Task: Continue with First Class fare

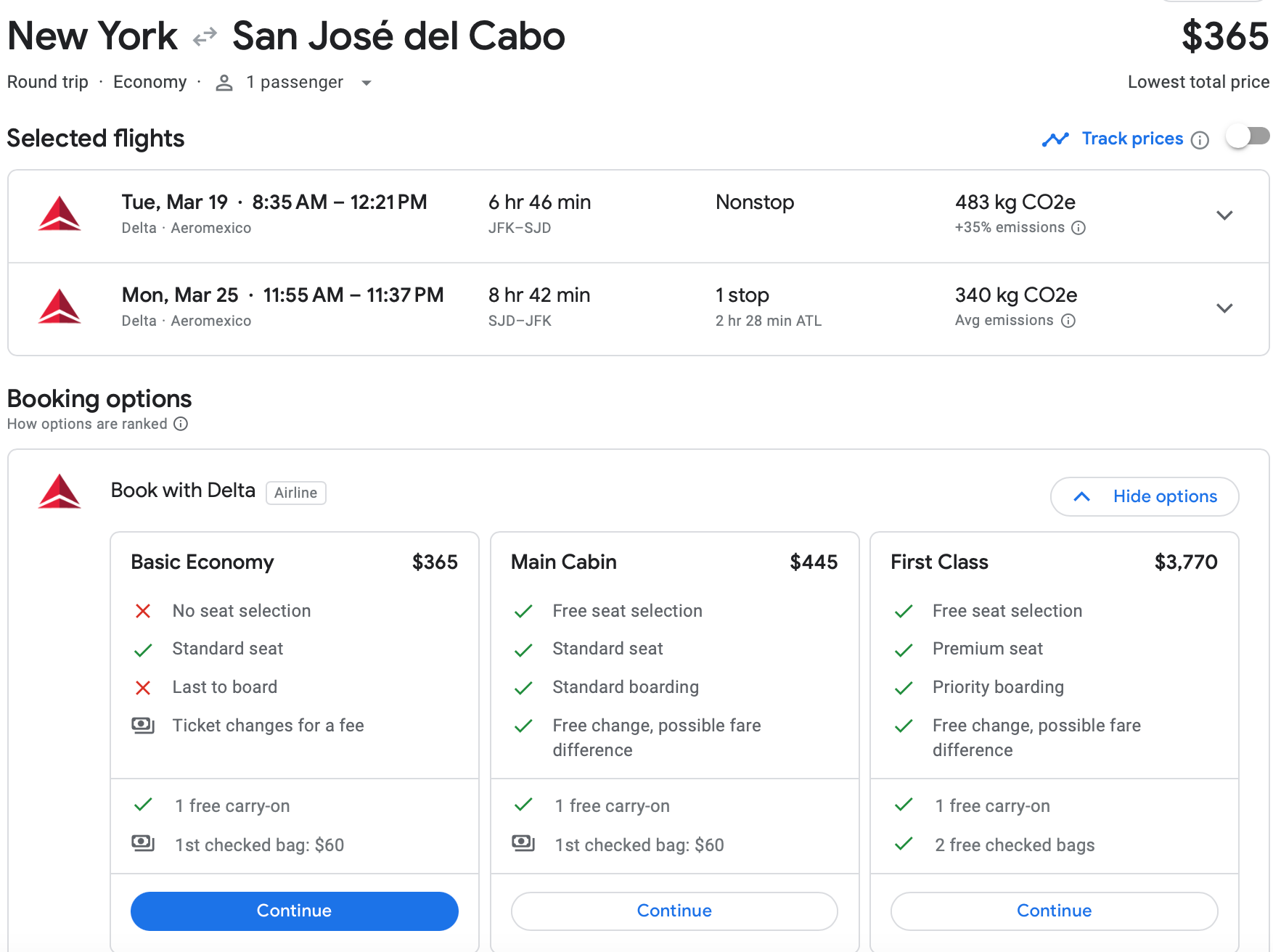Action: [1054, 911]
